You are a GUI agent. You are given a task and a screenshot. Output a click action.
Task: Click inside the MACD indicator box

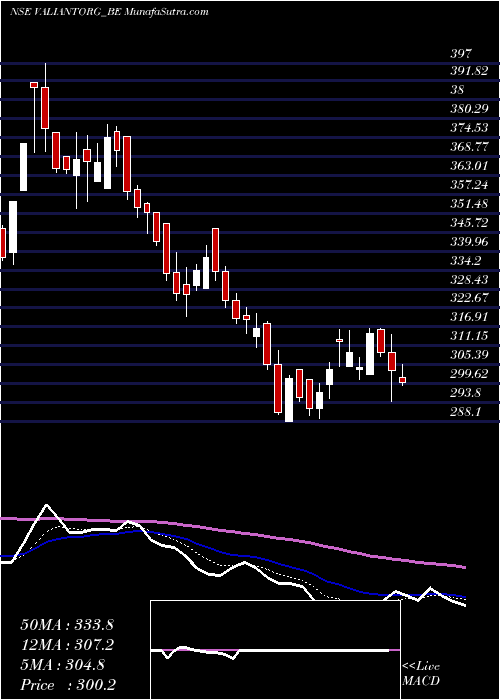coord(275,650)
